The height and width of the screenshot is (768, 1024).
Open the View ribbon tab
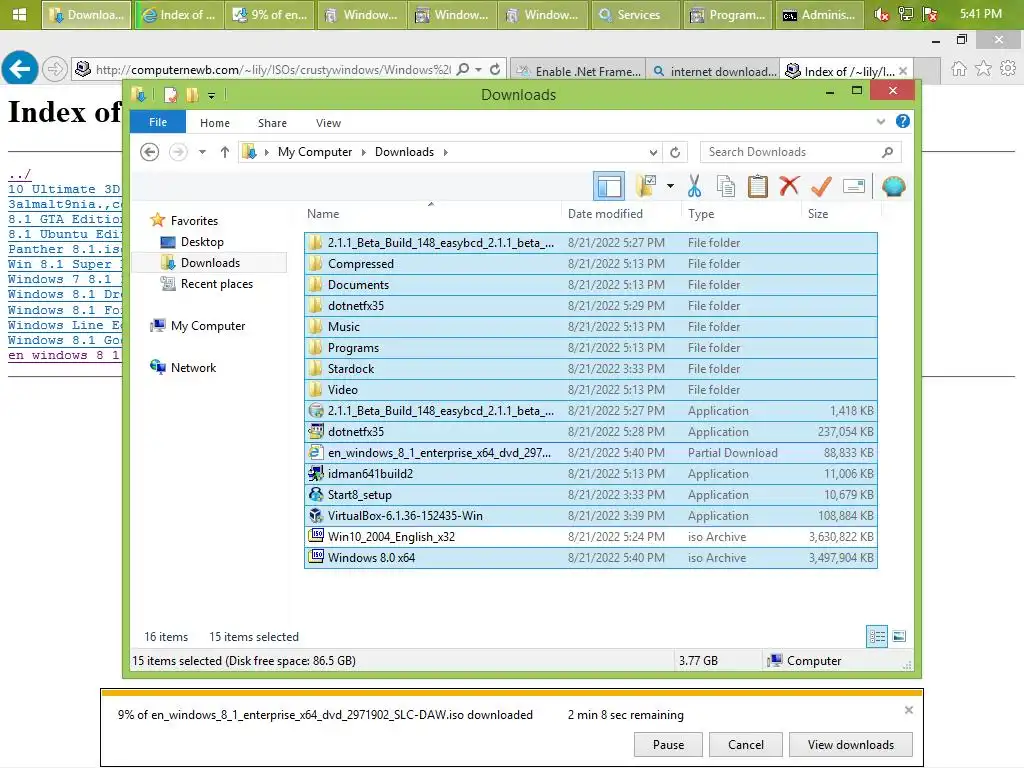click(x=328, y=123)
